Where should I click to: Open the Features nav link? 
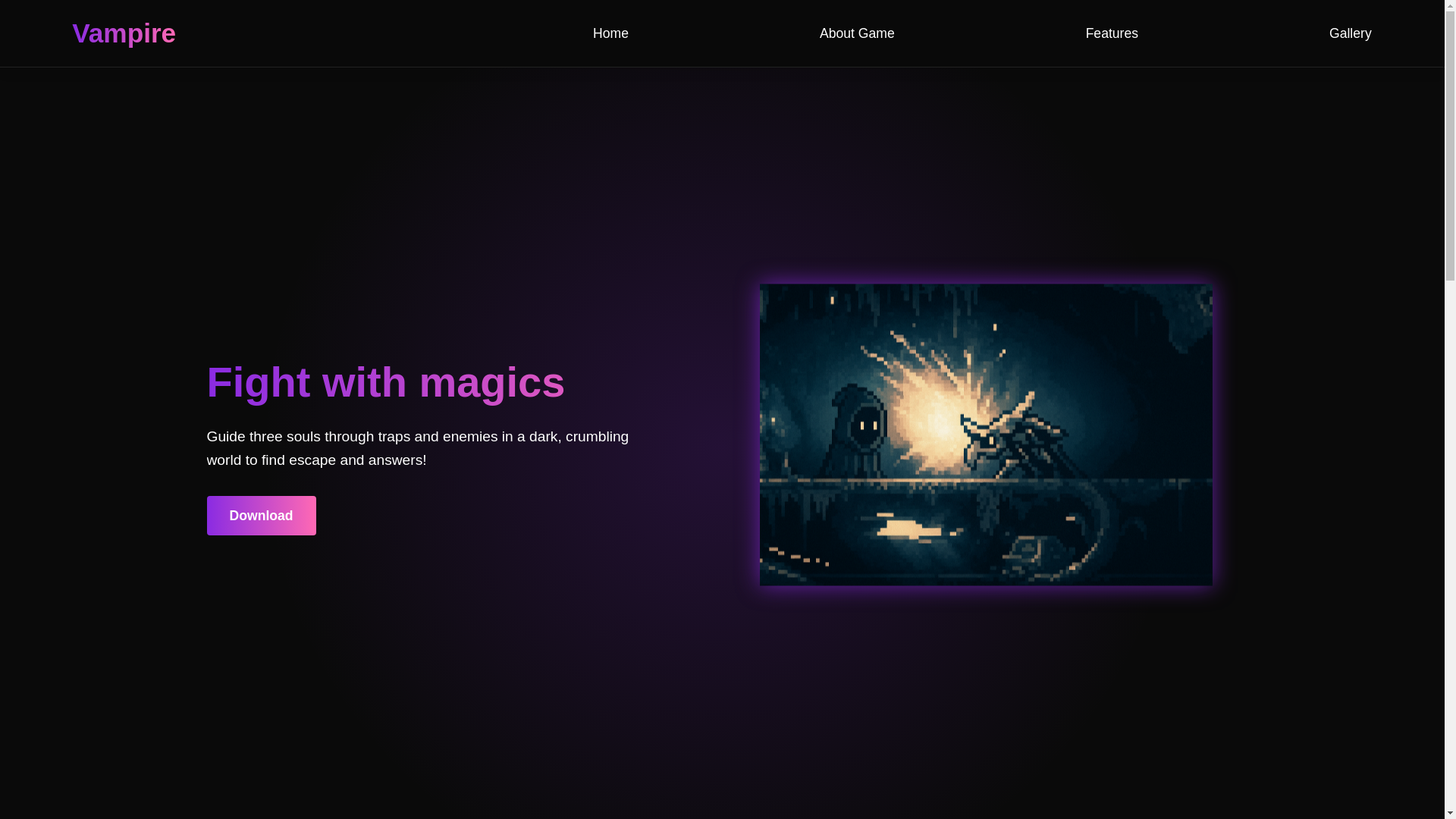click(x=1111, y=33)
